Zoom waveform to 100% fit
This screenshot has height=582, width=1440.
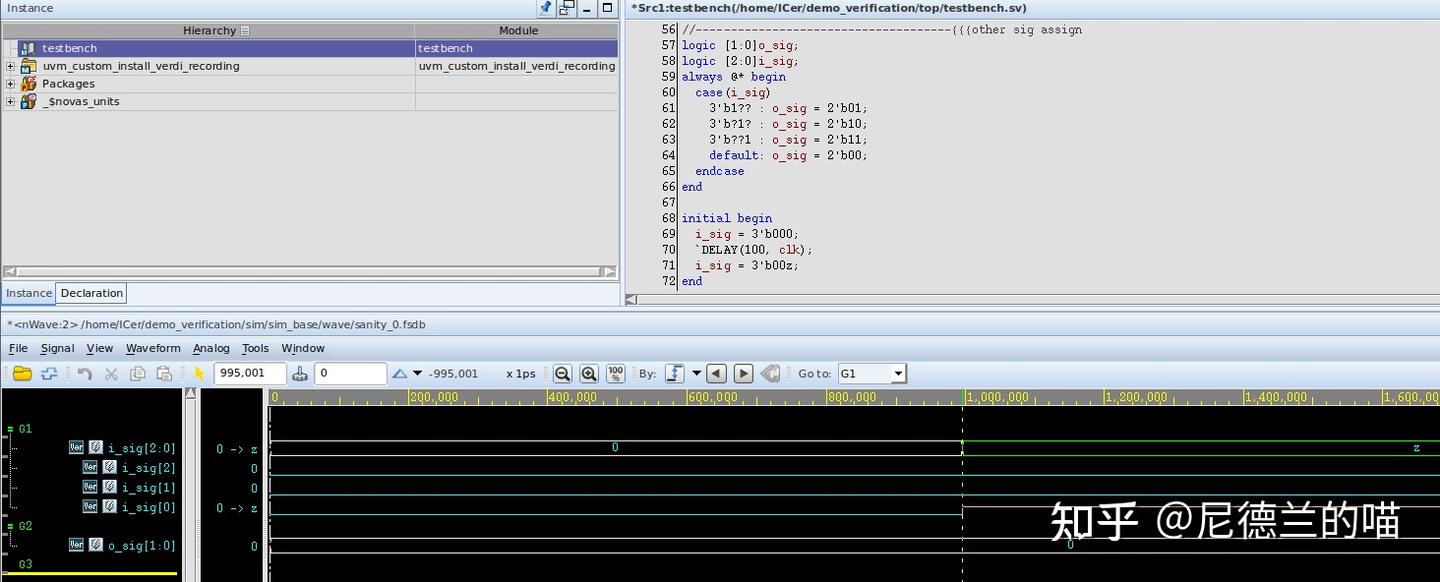(616, 374)
